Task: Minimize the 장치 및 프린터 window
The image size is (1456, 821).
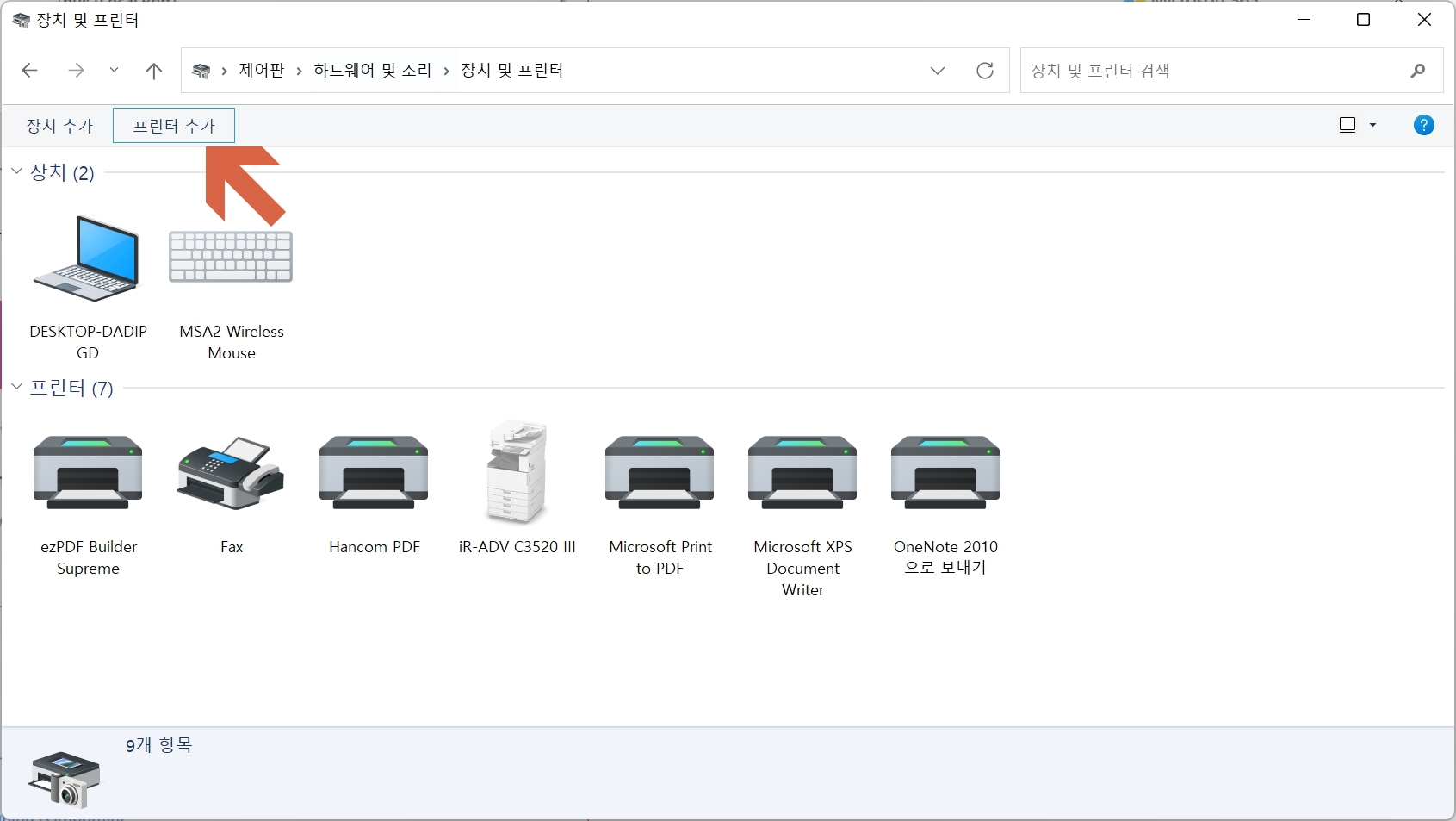Action: (x=1304, y=20)
